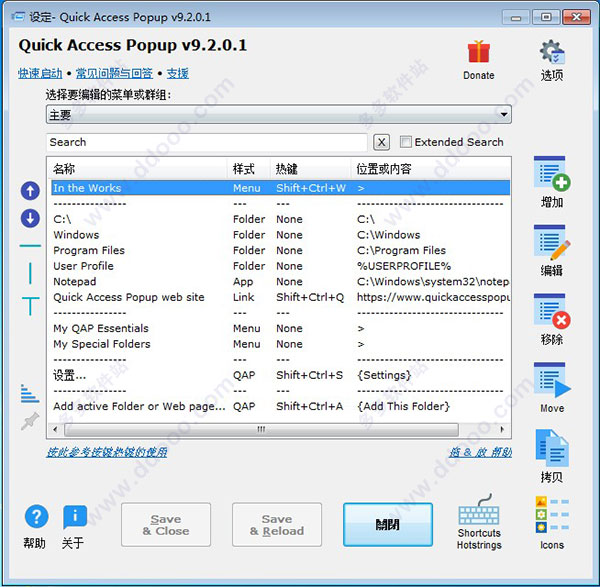Open the 快速启动 link
Viewport: 600px width, 587px height.
pos(40,73)
